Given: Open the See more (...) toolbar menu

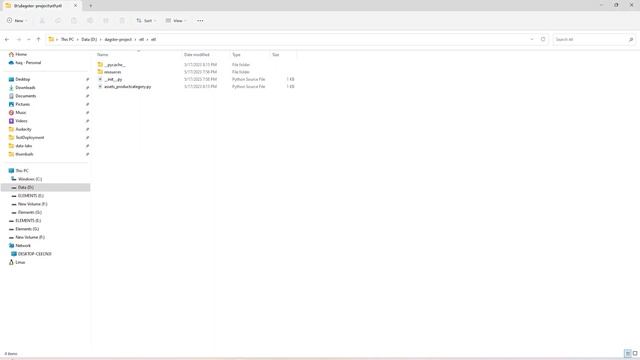Looking at the screenshot, I should [x=200, y=20].
